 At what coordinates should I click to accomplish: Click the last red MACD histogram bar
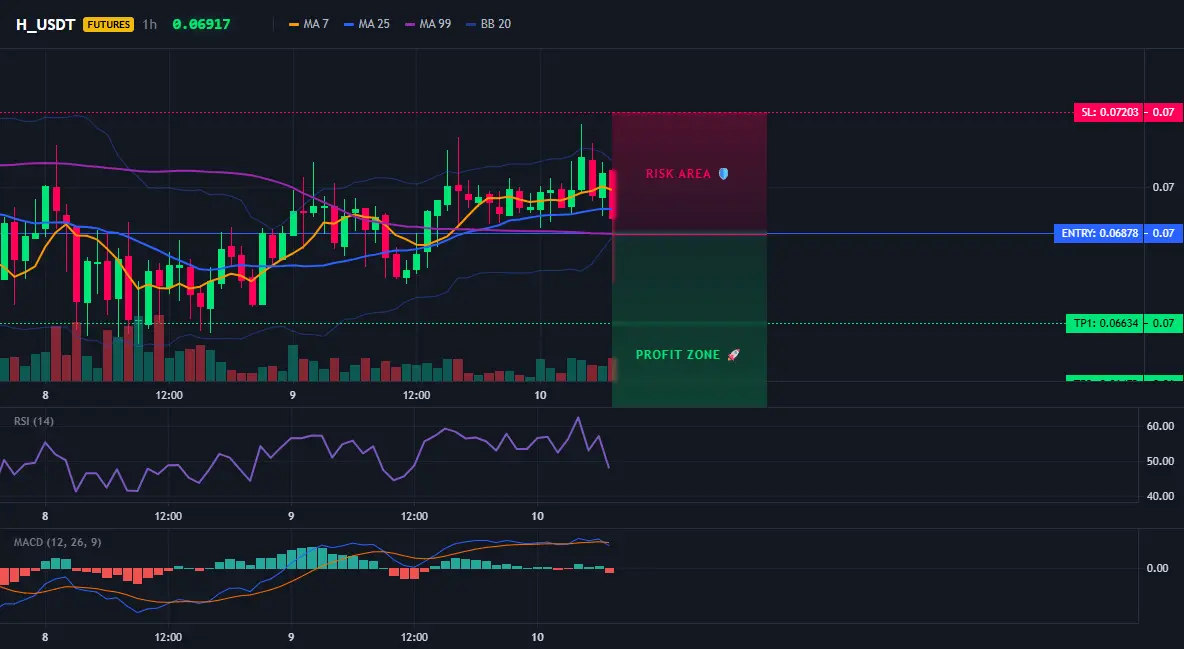(609, 570)
